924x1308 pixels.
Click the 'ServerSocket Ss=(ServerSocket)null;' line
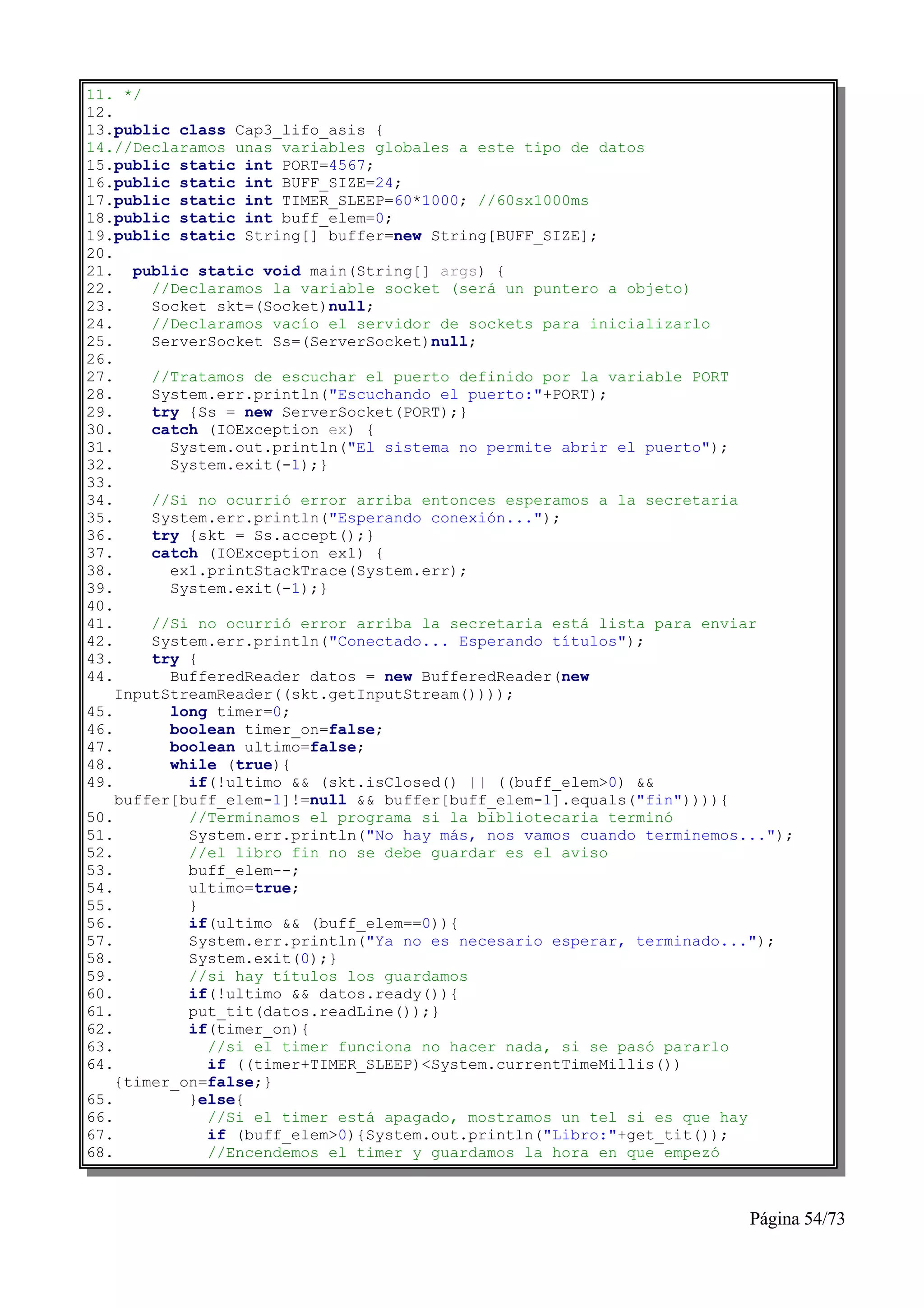314,343
